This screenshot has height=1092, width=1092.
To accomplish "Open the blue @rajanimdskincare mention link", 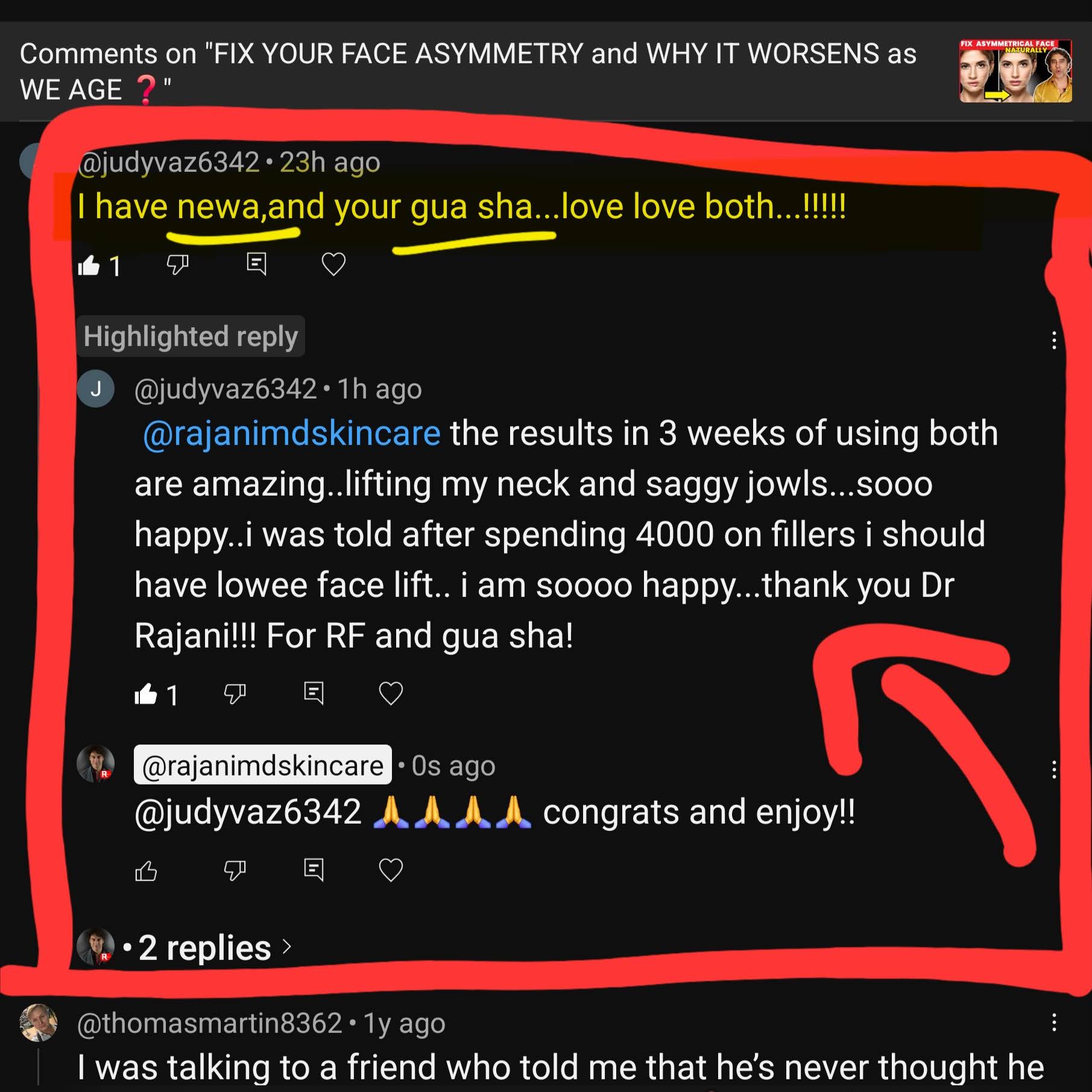I will [292, 434].
